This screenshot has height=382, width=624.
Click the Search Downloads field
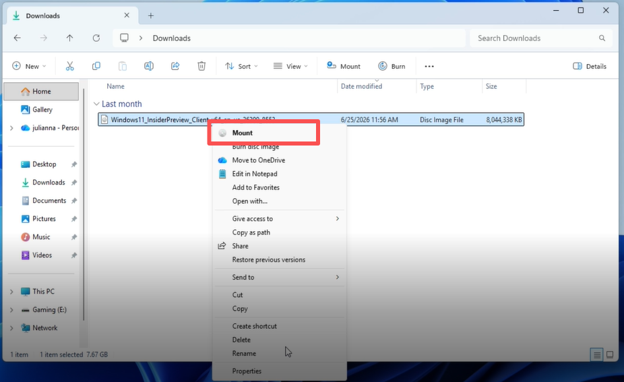(x=540, y=38)
